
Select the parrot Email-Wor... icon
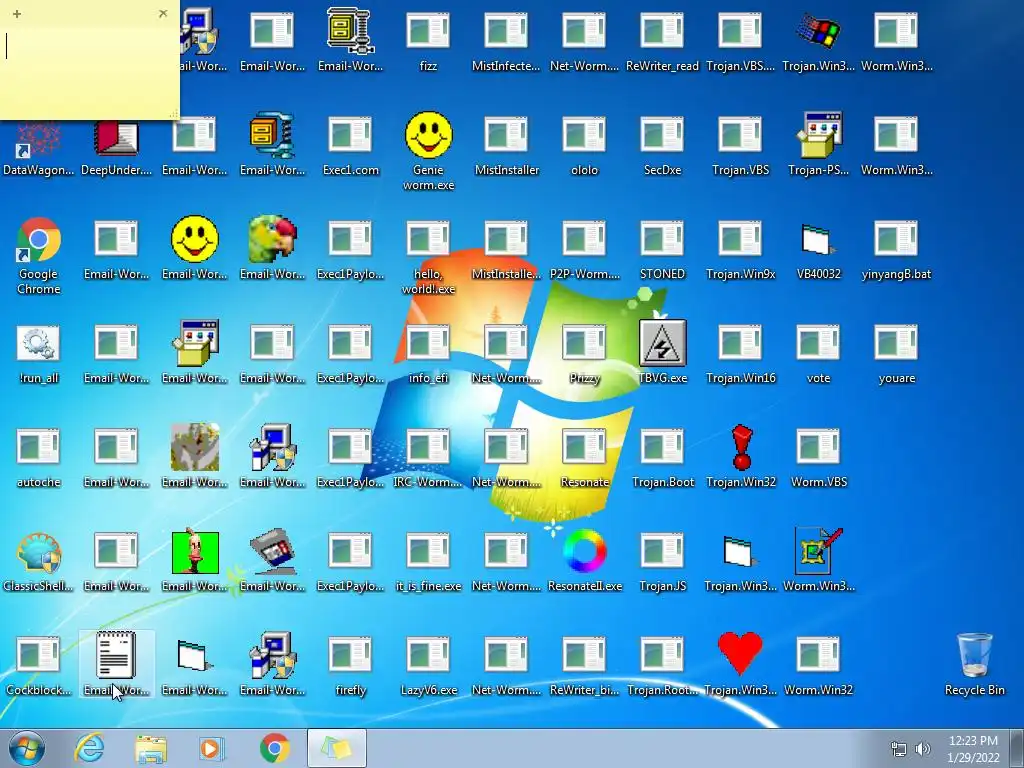(x=272, y=239)
